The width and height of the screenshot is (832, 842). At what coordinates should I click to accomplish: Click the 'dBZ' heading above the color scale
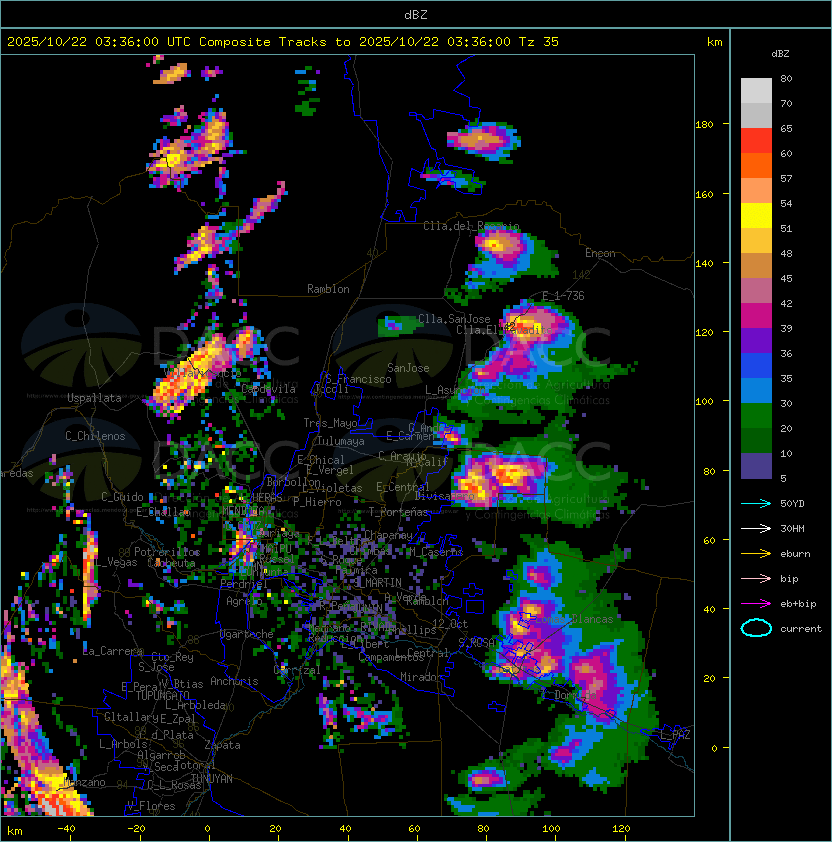click(780, 54)
